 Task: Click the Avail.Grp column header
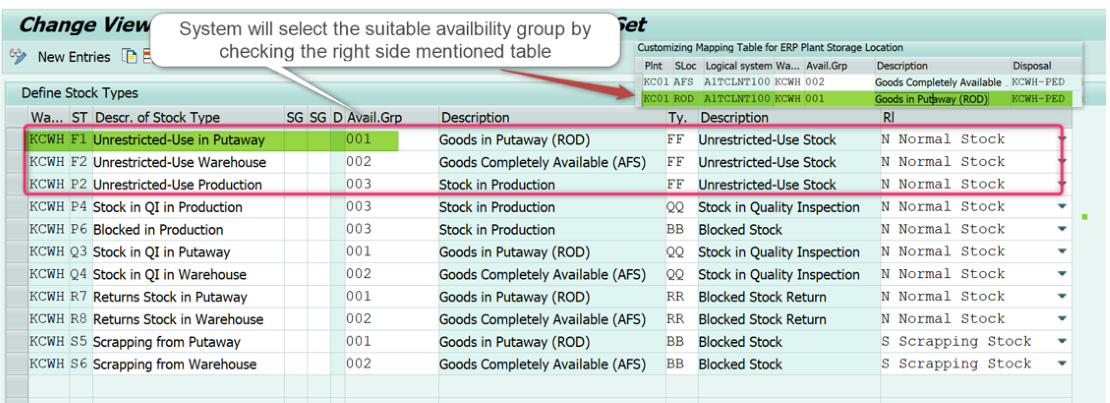pyautogui.click(x=374, y=117)
